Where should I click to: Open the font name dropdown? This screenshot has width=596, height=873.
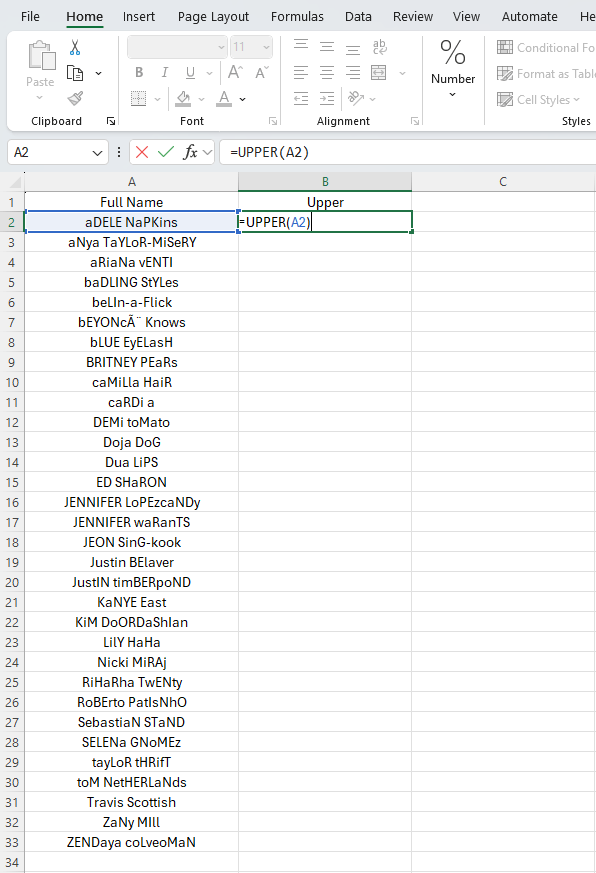click(221, 47)
